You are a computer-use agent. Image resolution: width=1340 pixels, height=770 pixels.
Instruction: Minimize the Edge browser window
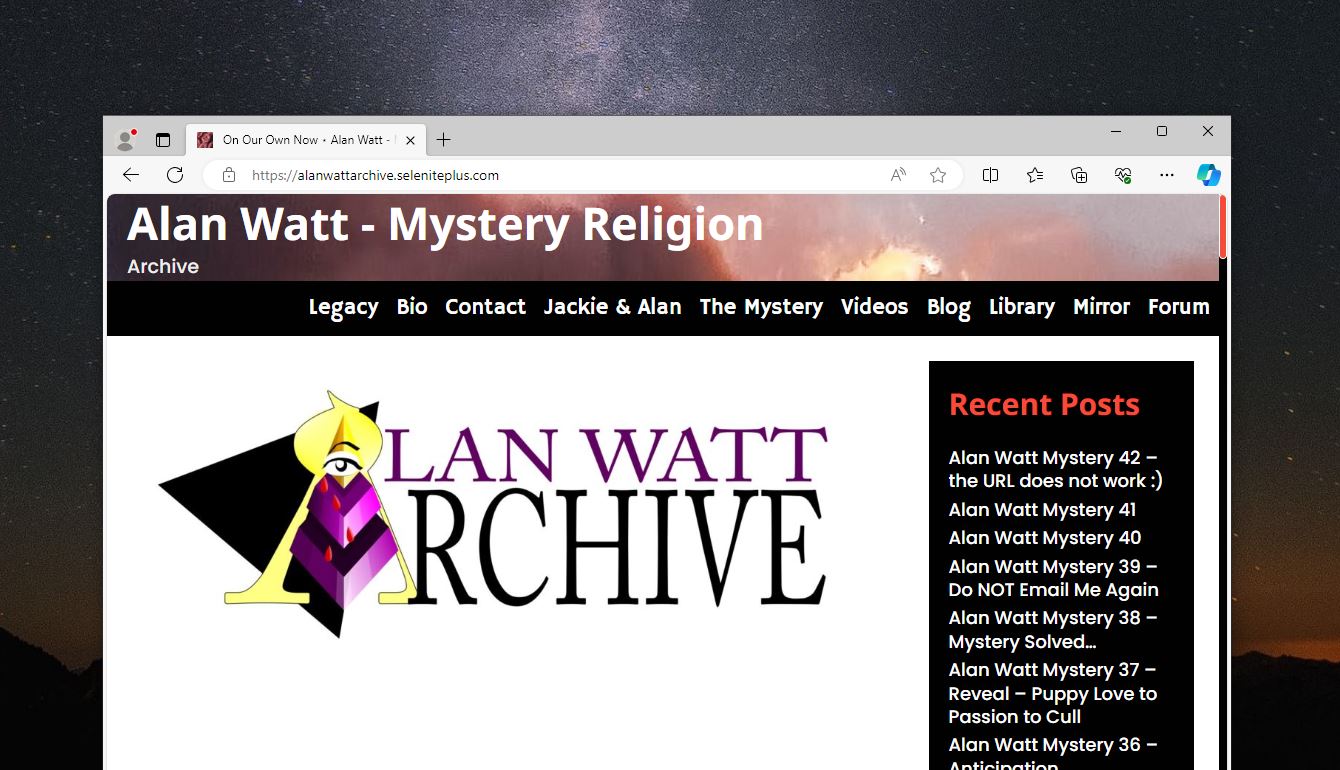1116,131
